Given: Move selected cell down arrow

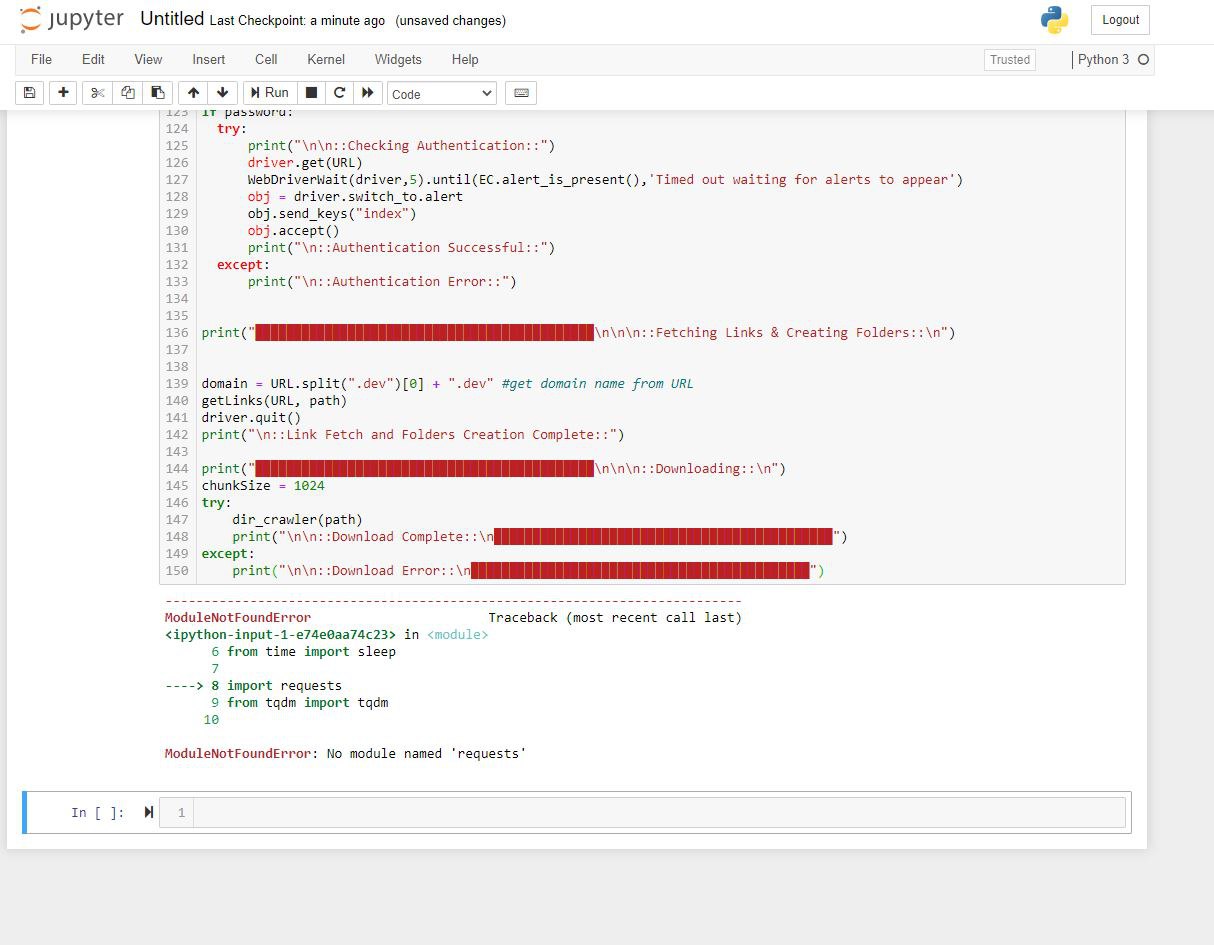Looking at the screenshot, I should (222, 93).
